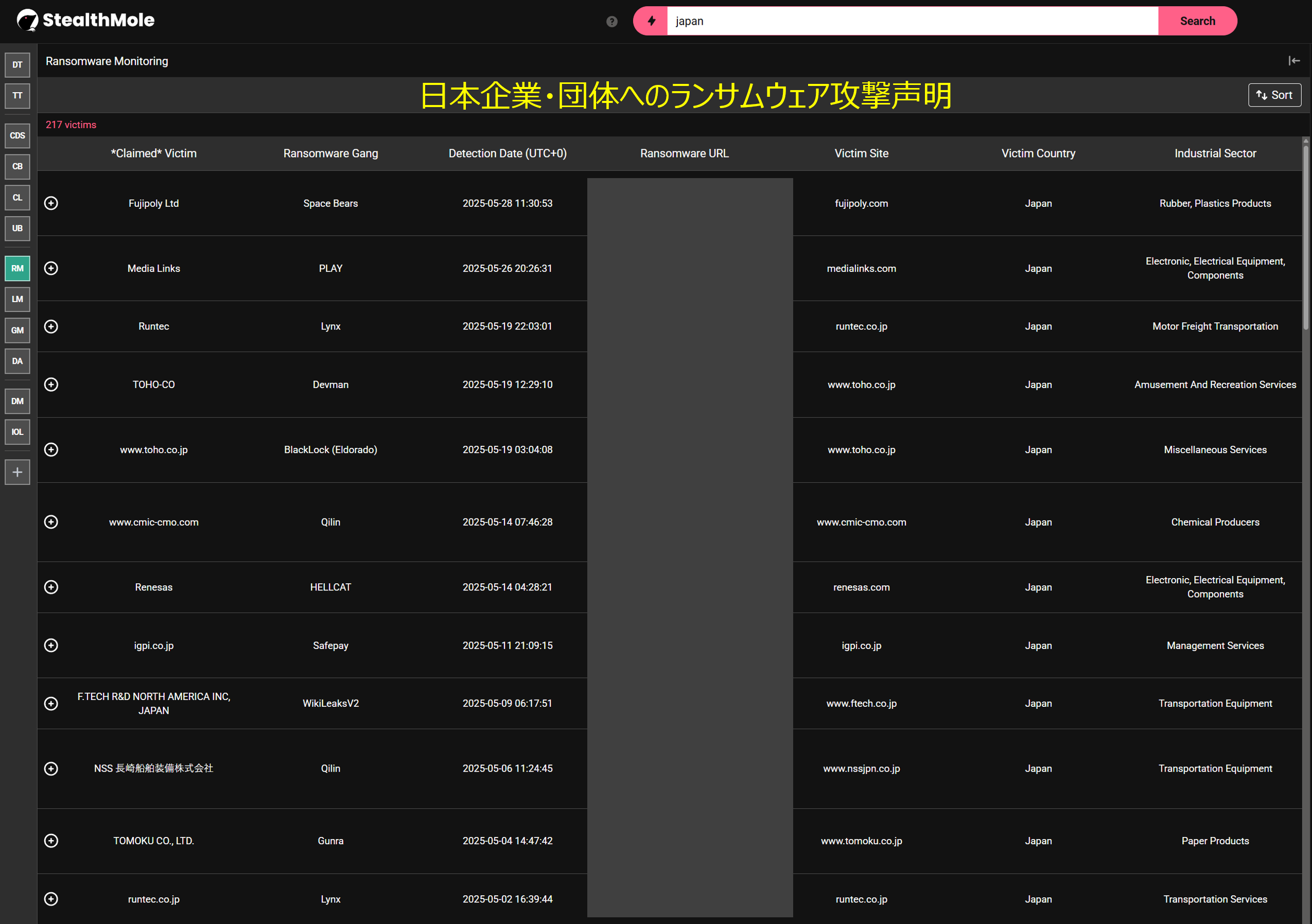Open the LM sidebar module
Viewport: 1312px width, 924px height.
(17, 299)
